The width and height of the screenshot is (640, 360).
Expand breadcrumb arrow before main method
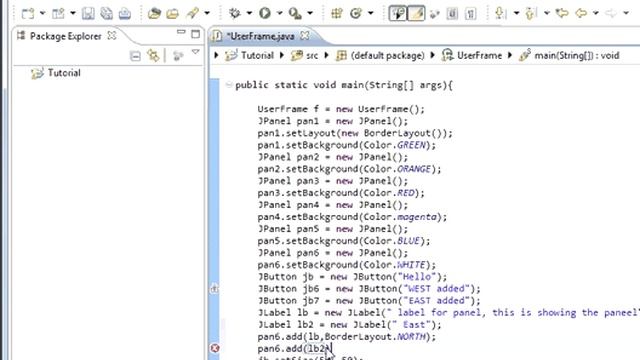[510, 55]
